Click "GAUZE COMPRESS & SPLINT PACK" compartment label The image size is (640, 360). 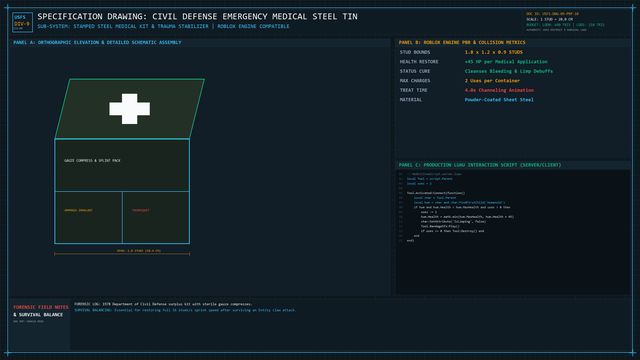[92, 161]
